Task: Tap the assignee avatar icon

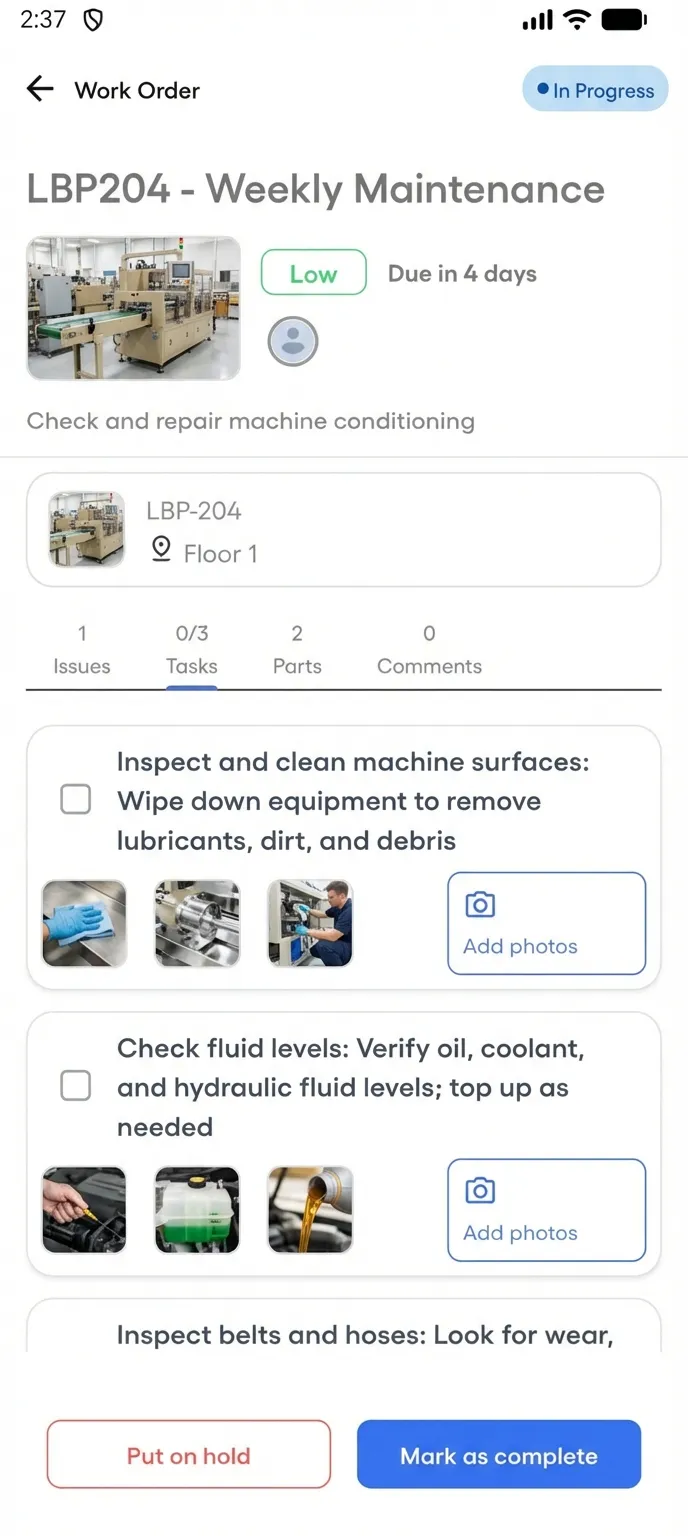Action: click(292, 340)
